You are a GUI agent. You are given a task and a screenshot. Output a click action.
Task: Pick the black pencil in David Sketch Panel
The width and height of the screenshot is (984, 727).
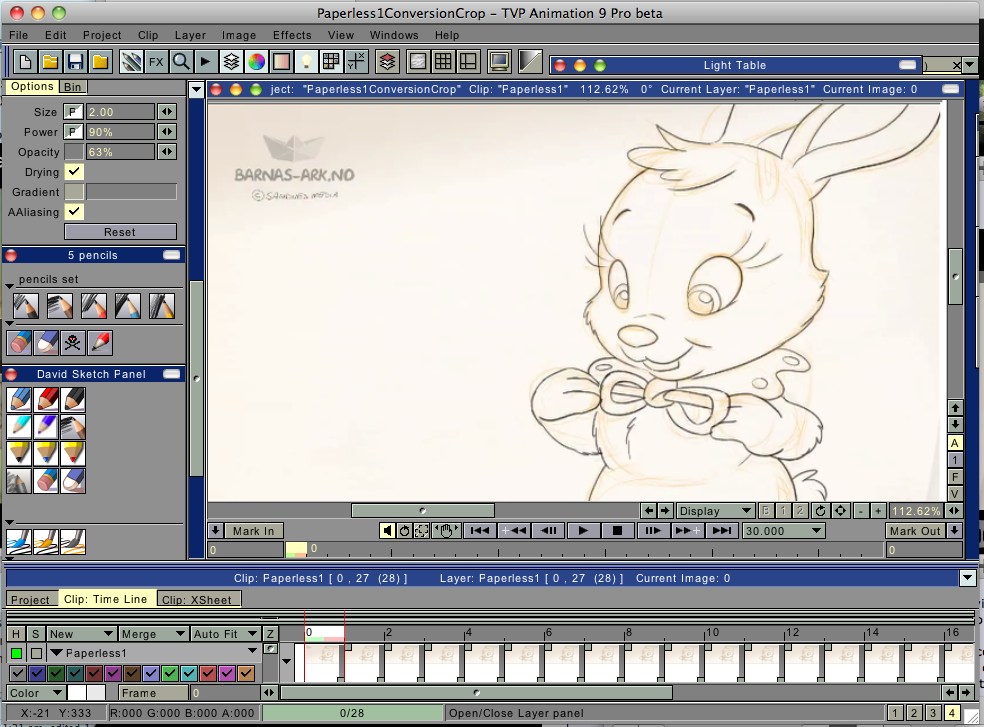73,400
